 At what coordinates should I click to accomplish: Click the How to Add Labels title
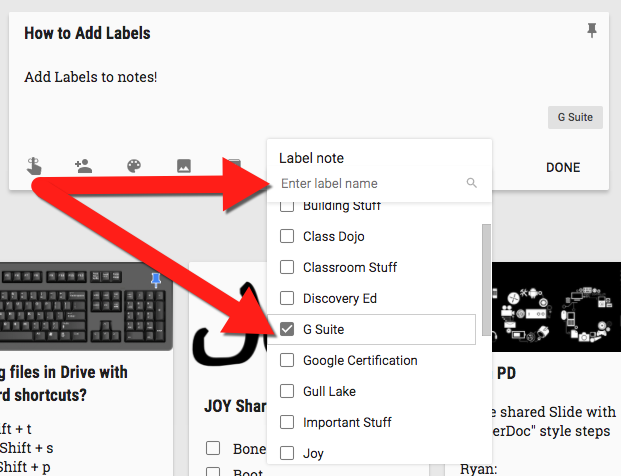pyautogui.click(x=87, y=33)
